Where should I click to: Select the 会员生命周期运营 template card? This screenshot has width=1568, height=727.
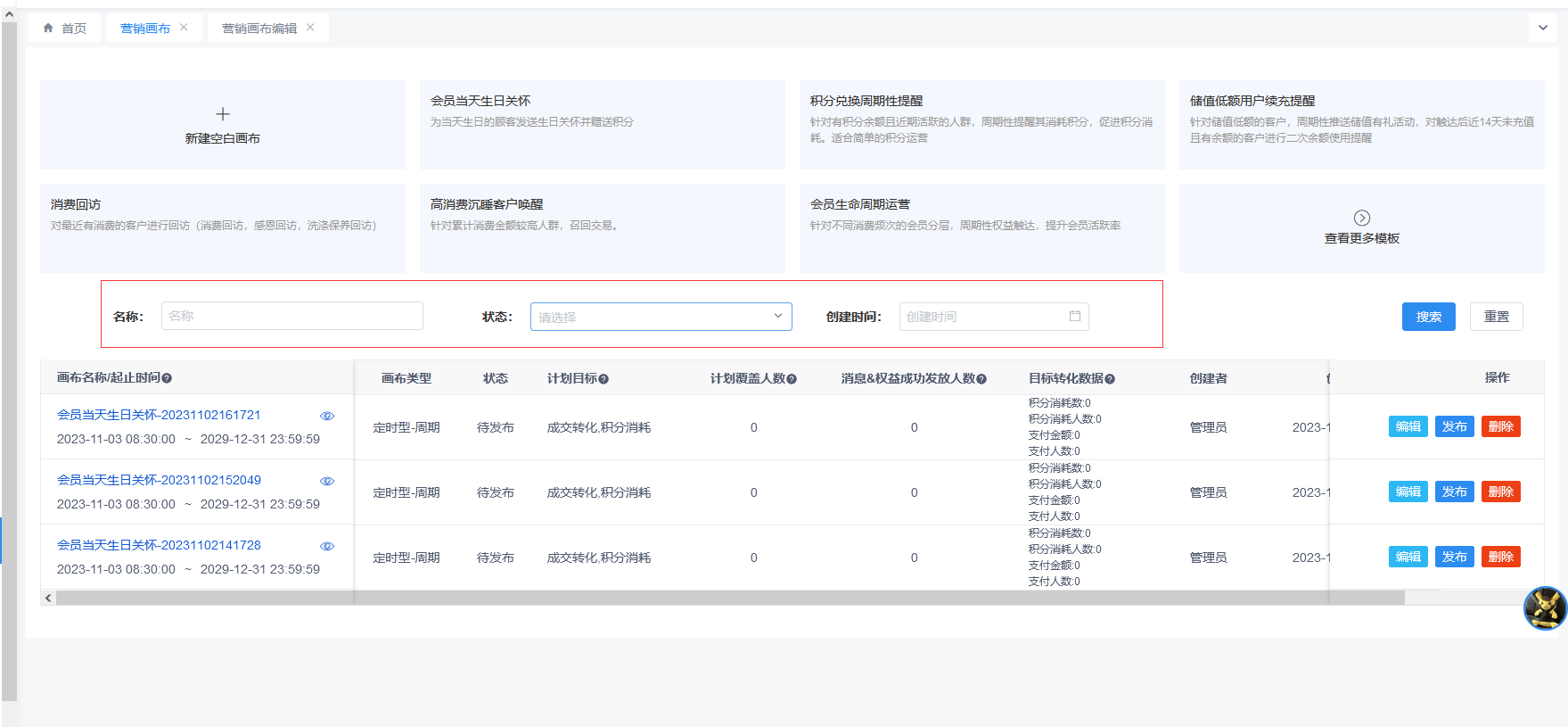coord(982,228)
